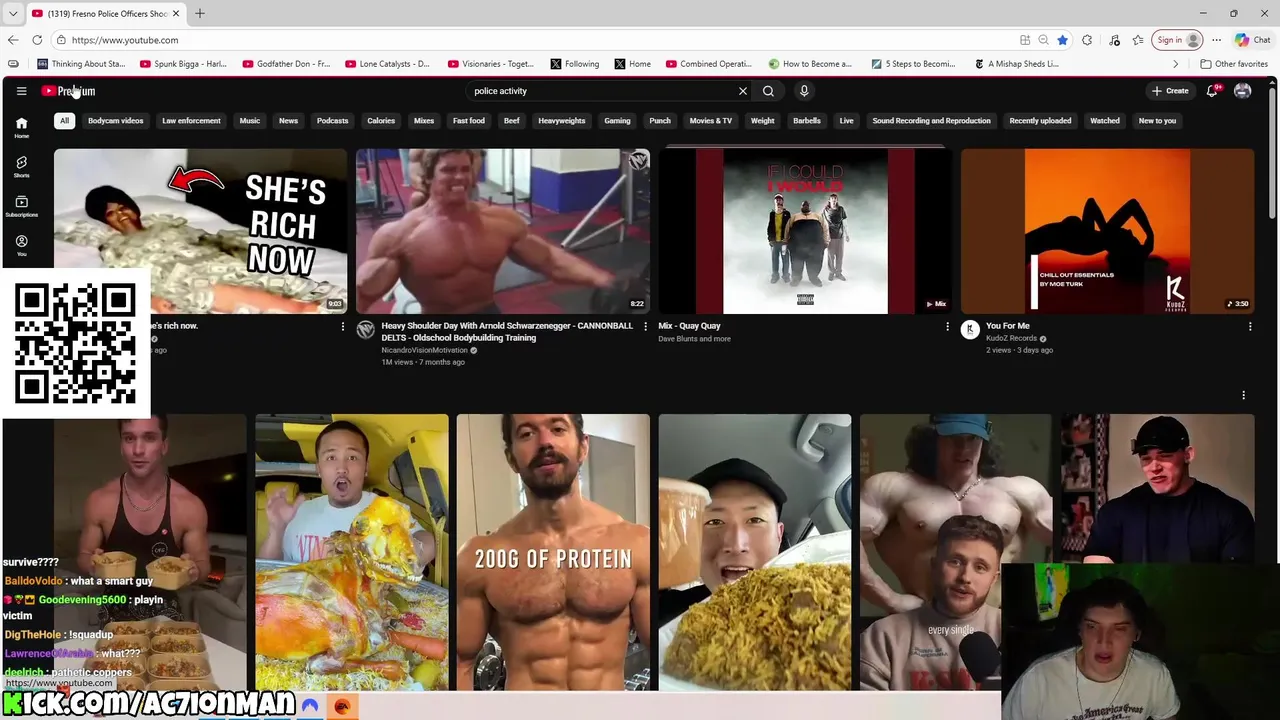
Task: Click the YouTube Premium logo
Action: coord(68,91)
